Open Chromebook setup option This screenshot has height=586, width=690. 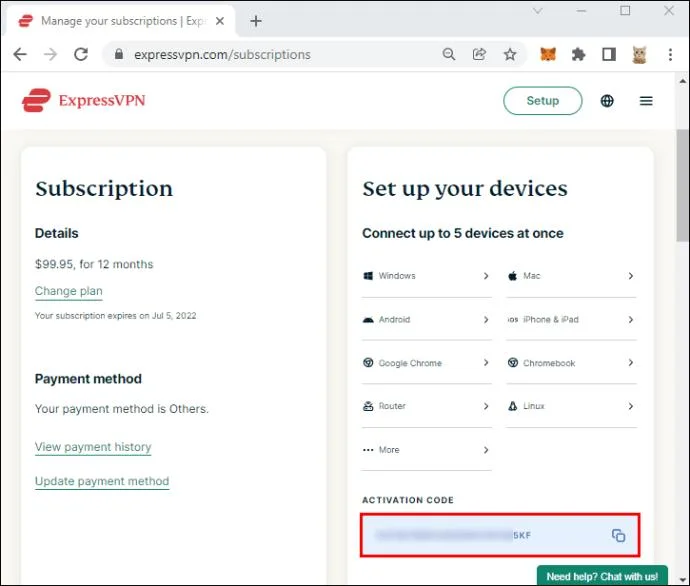(571, 363)
